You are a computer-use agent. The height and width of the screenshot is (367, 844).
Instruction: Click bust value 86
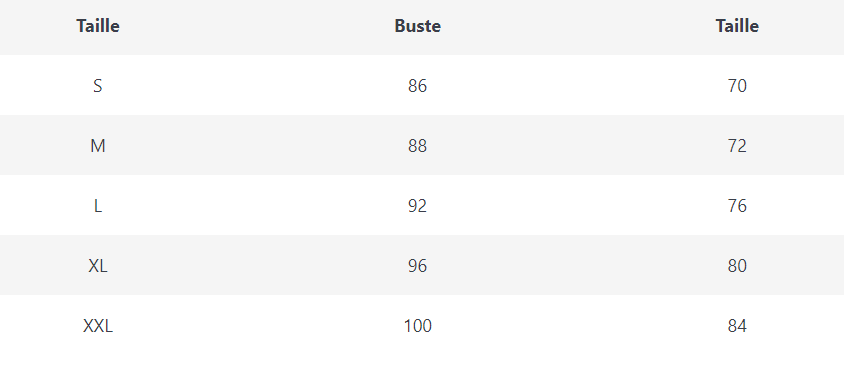tap(417, 86)
